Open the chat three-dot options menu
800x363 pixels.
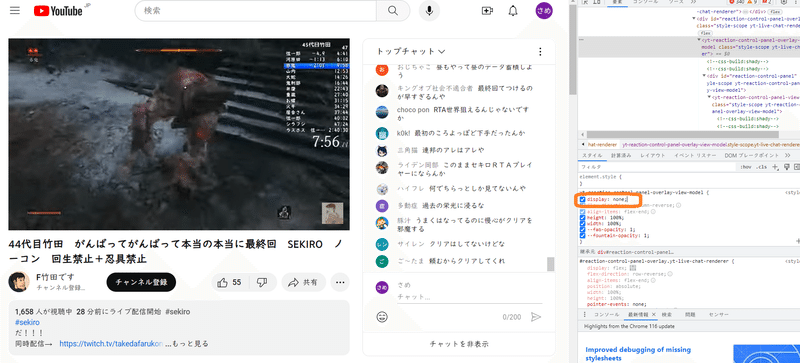tap(540, 52)
